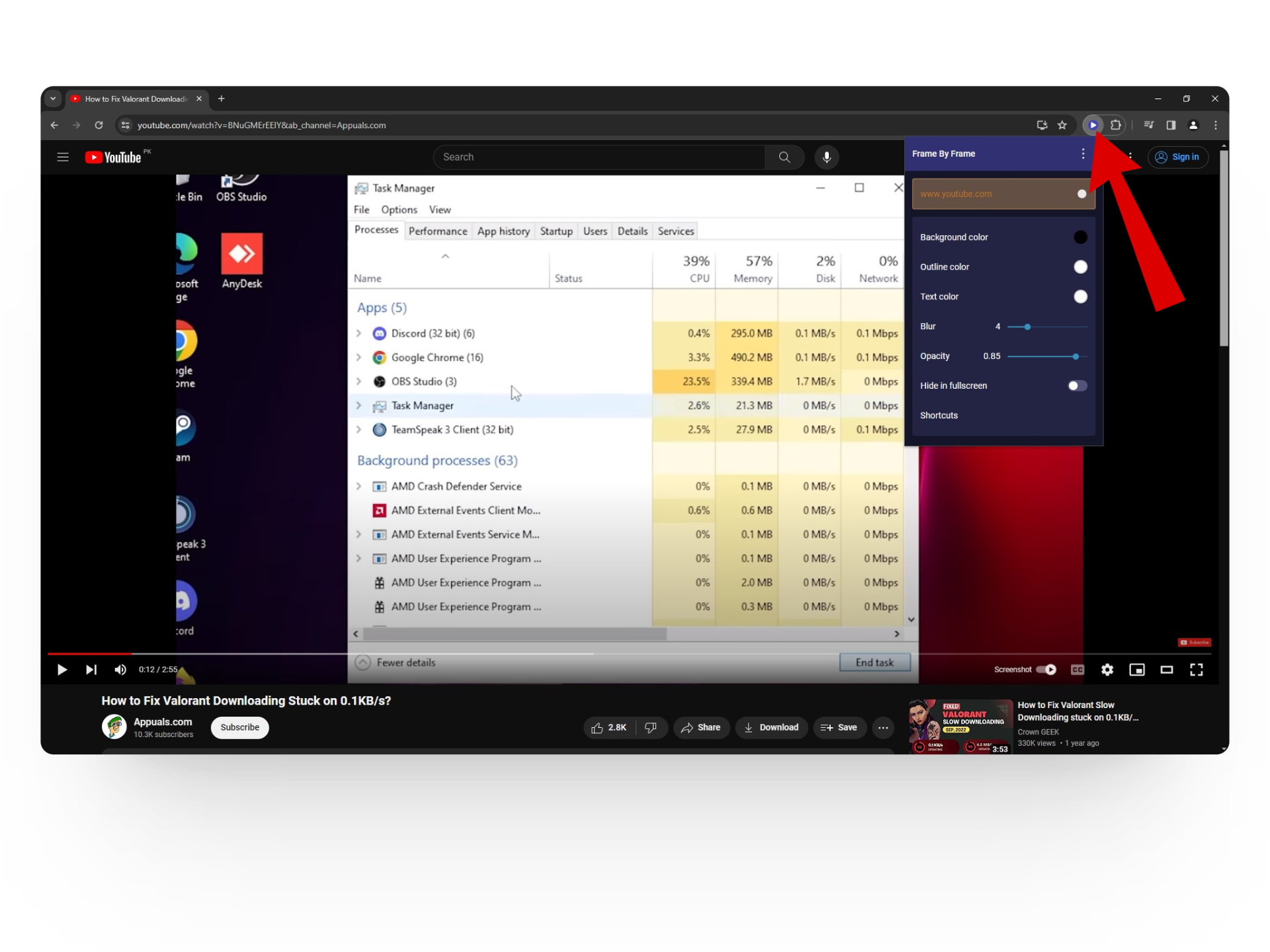1270x952 pixels.
Task: Open the YouTube hamburger guide menu
Action: tap(63, 157)
